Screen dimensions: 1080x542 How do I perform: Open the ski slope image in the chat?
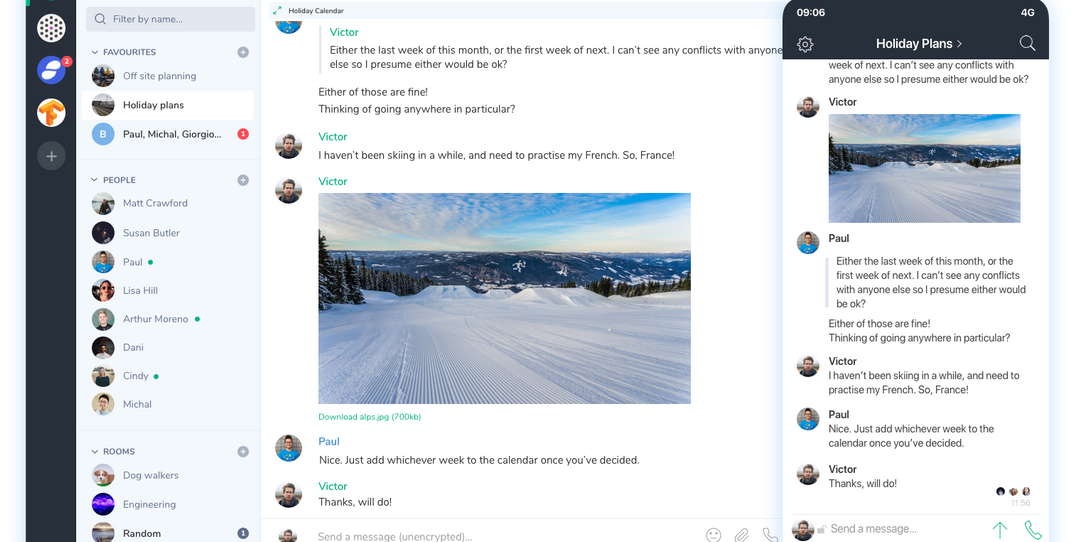tap(504, 298)
